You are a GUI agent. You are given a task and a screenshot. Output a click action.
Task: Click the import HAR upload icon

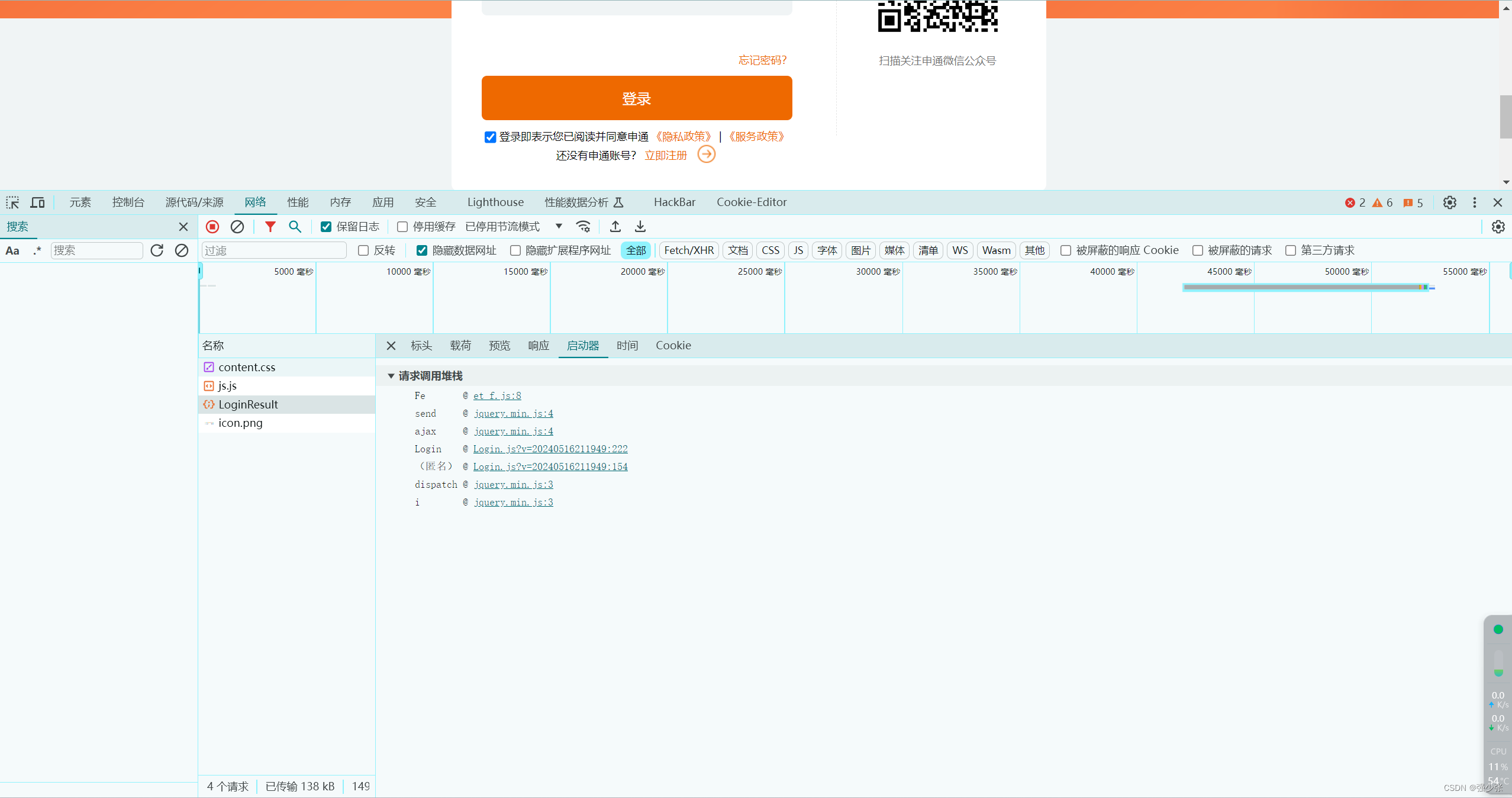pyautogui.click(x=615, y=227)
